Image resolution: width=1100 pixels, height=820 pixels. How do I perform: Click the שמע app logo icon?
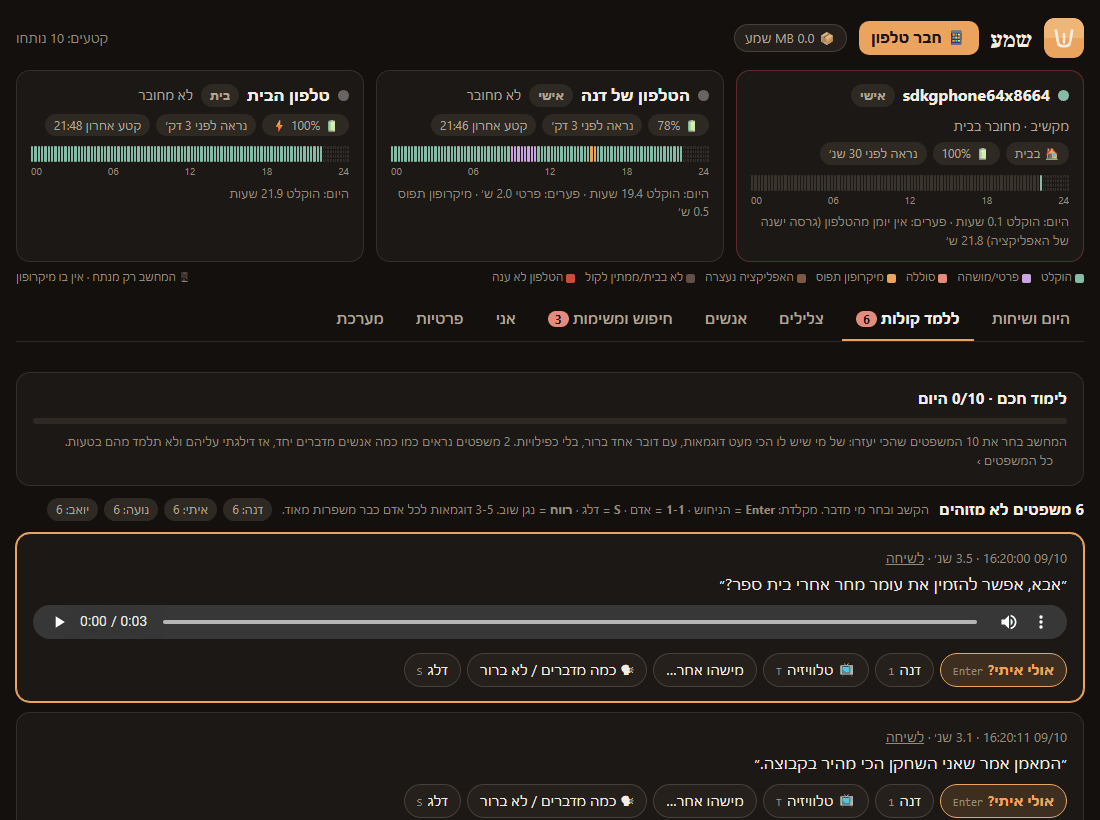[x=1064, y=38]
